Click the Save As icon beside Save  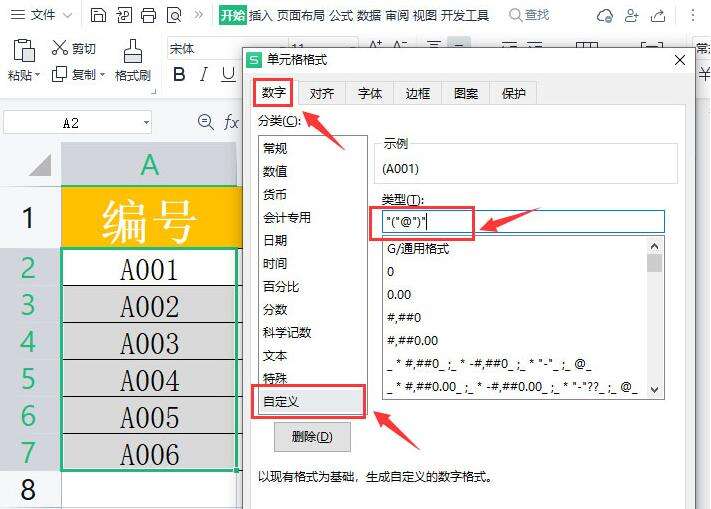pos(124,15)
